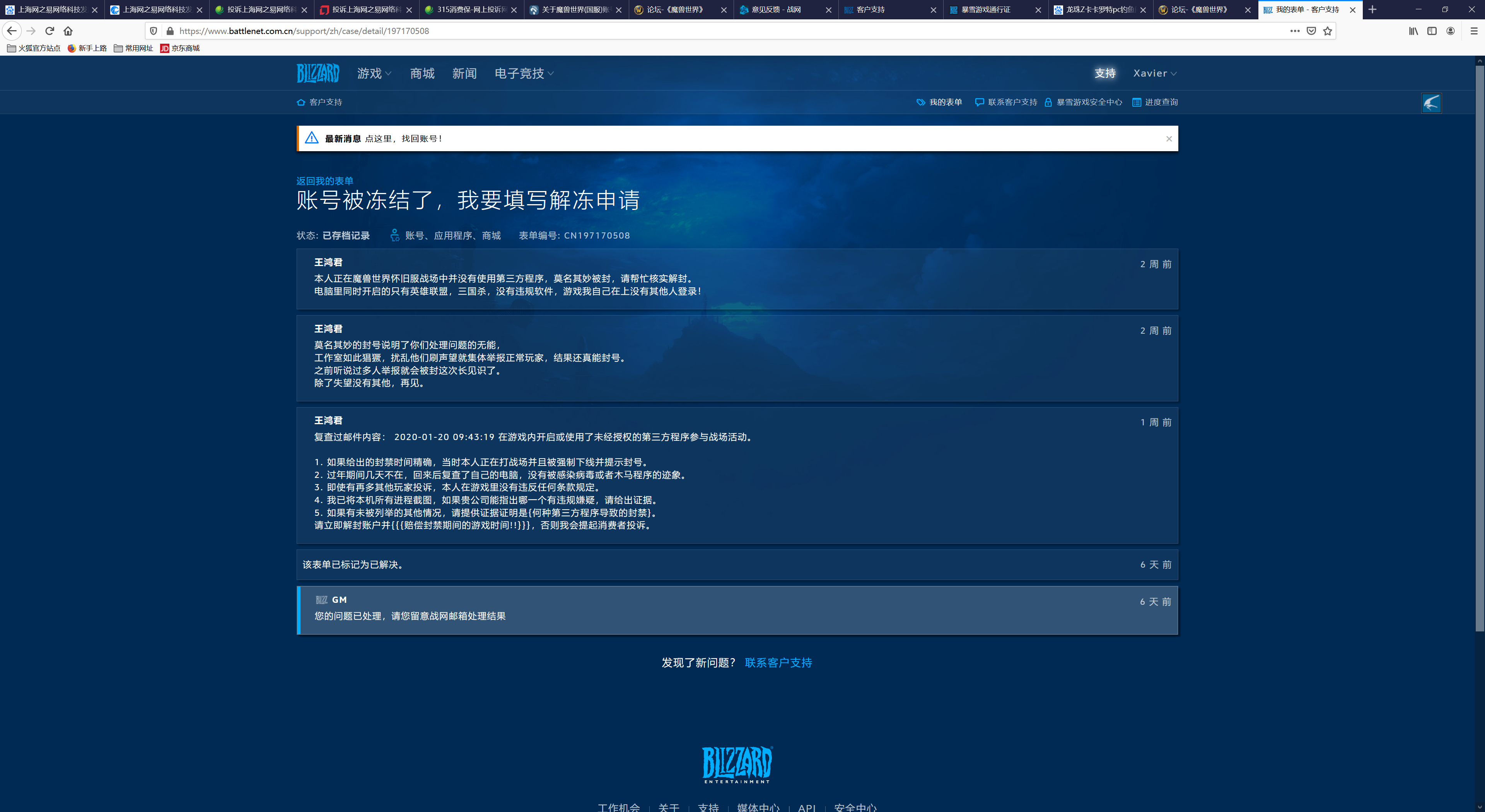Open the 京东商城 bookmark
Screen dimensions: 1485x812
point(180,48)
